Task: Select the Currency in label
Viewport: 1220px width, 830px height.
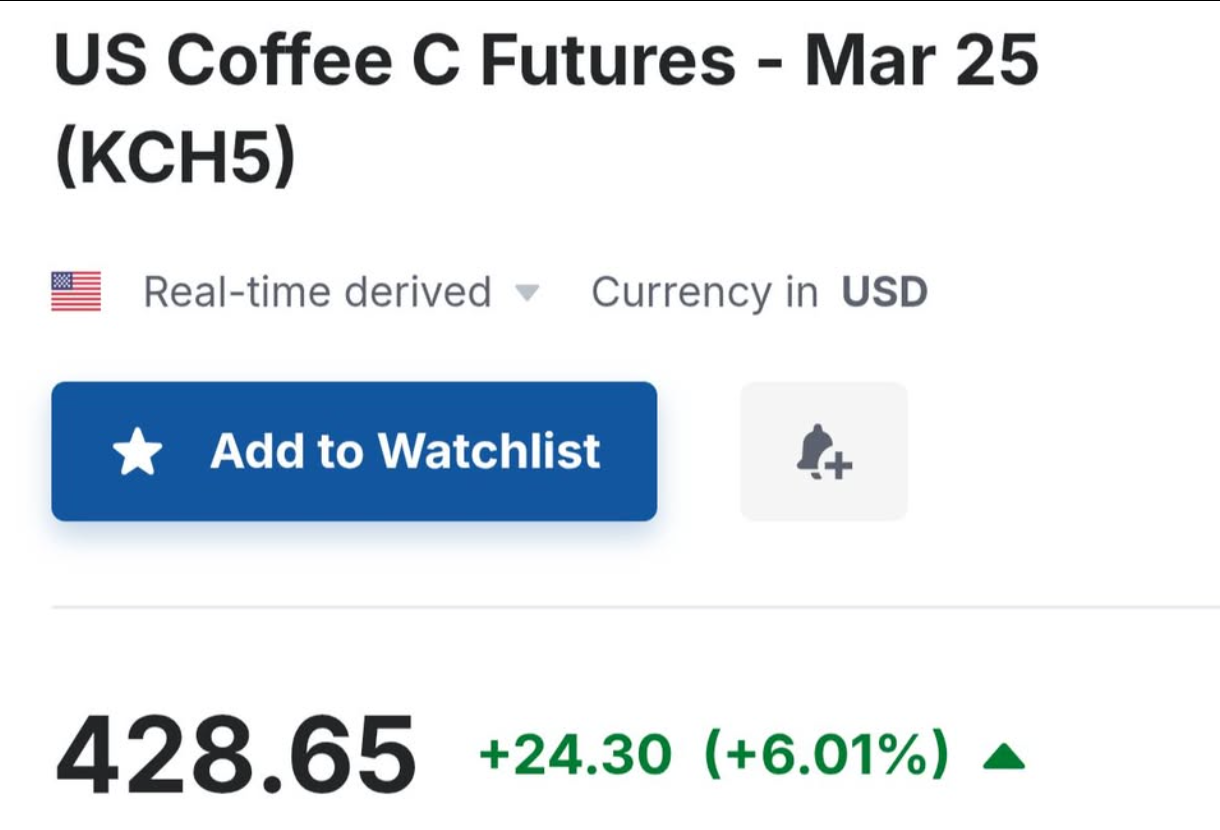Action: pyautogui.click(x=704, y=292)
